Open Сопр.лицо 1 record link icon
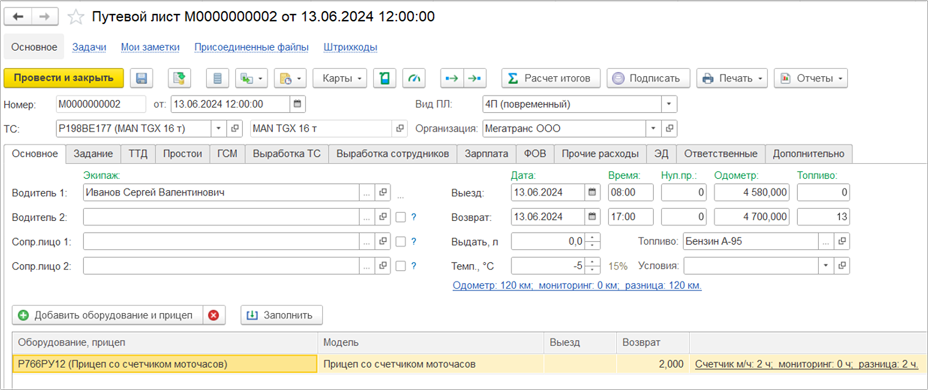The width and height of the screenshot is (928, 390). click(383, 241)
